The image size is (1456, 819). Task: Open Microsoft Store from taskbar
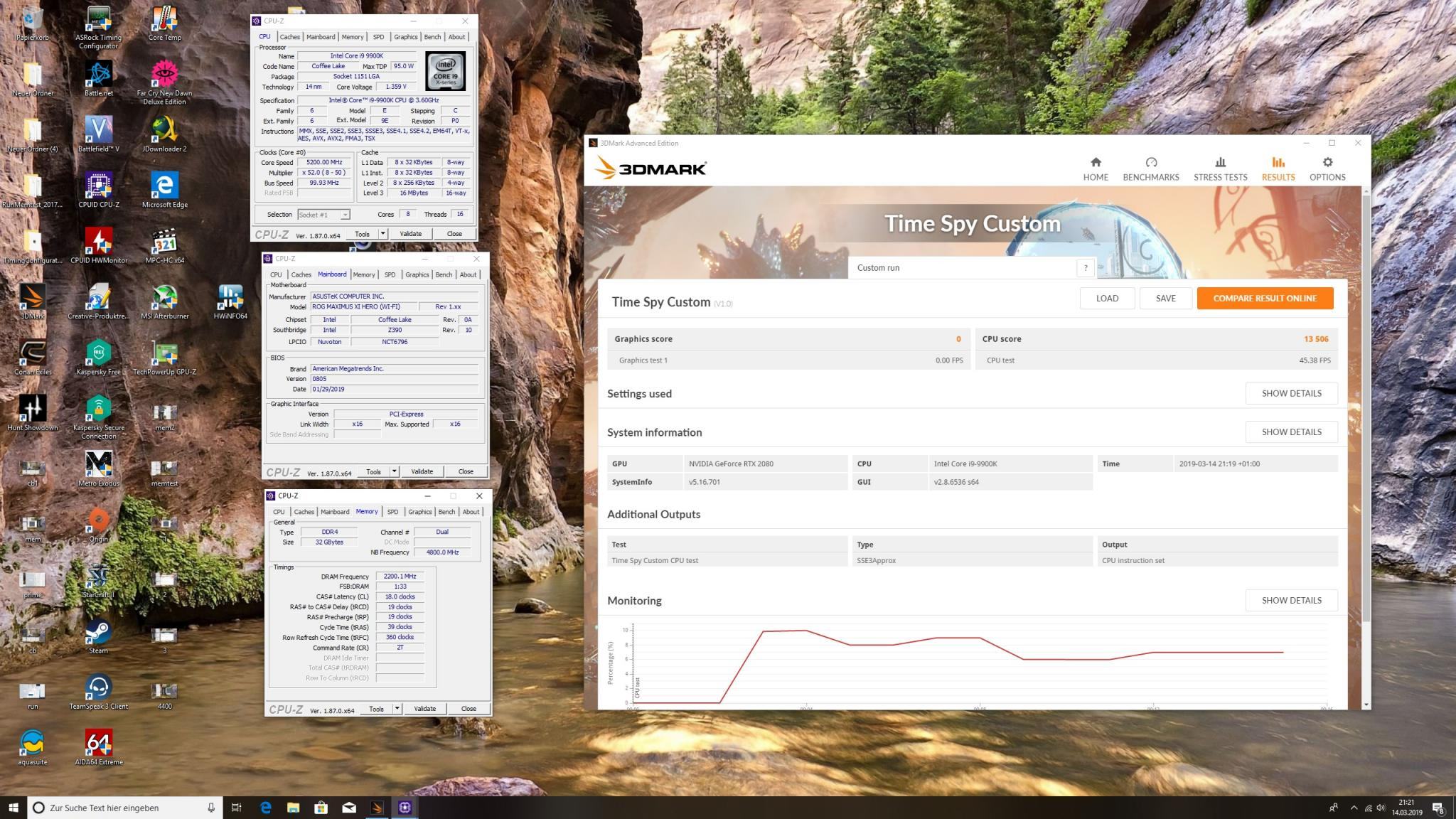tap(321, 808)
